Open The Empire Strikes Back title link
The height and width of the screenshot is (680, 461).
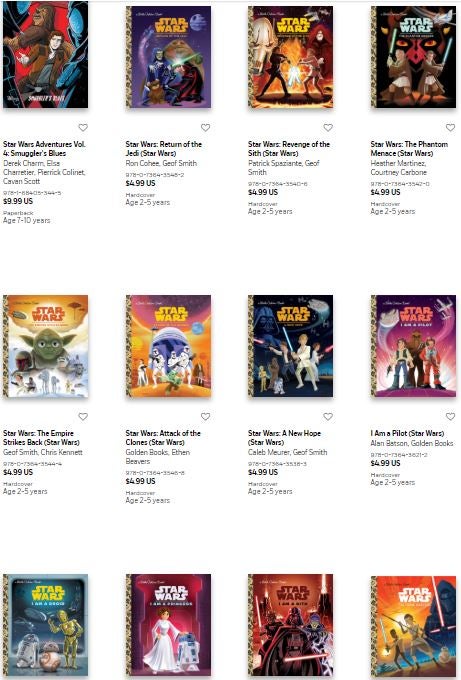coord(41,438)
